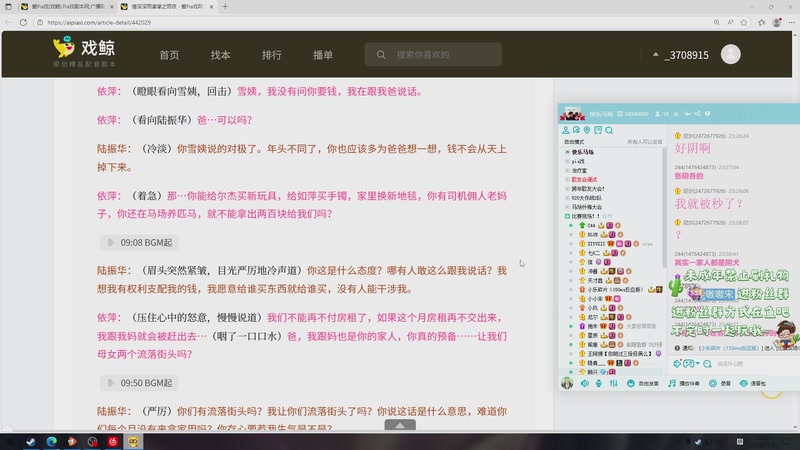The height and width of the screenshot is (450, 800).
Task: Click the active yellow app taskbar icon
Action: [133, 441]
